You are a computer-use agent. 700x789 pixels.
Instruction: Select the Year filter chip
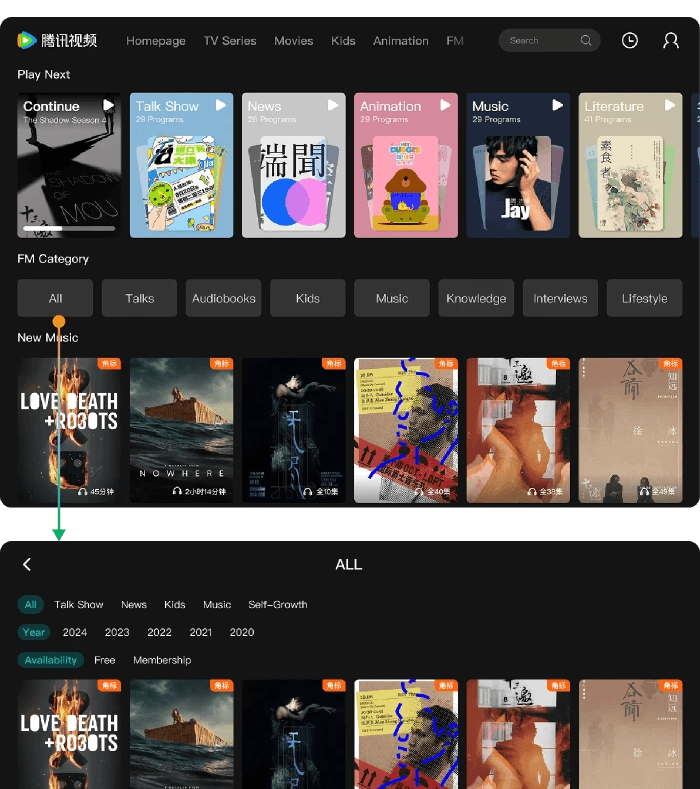(34, 632)
